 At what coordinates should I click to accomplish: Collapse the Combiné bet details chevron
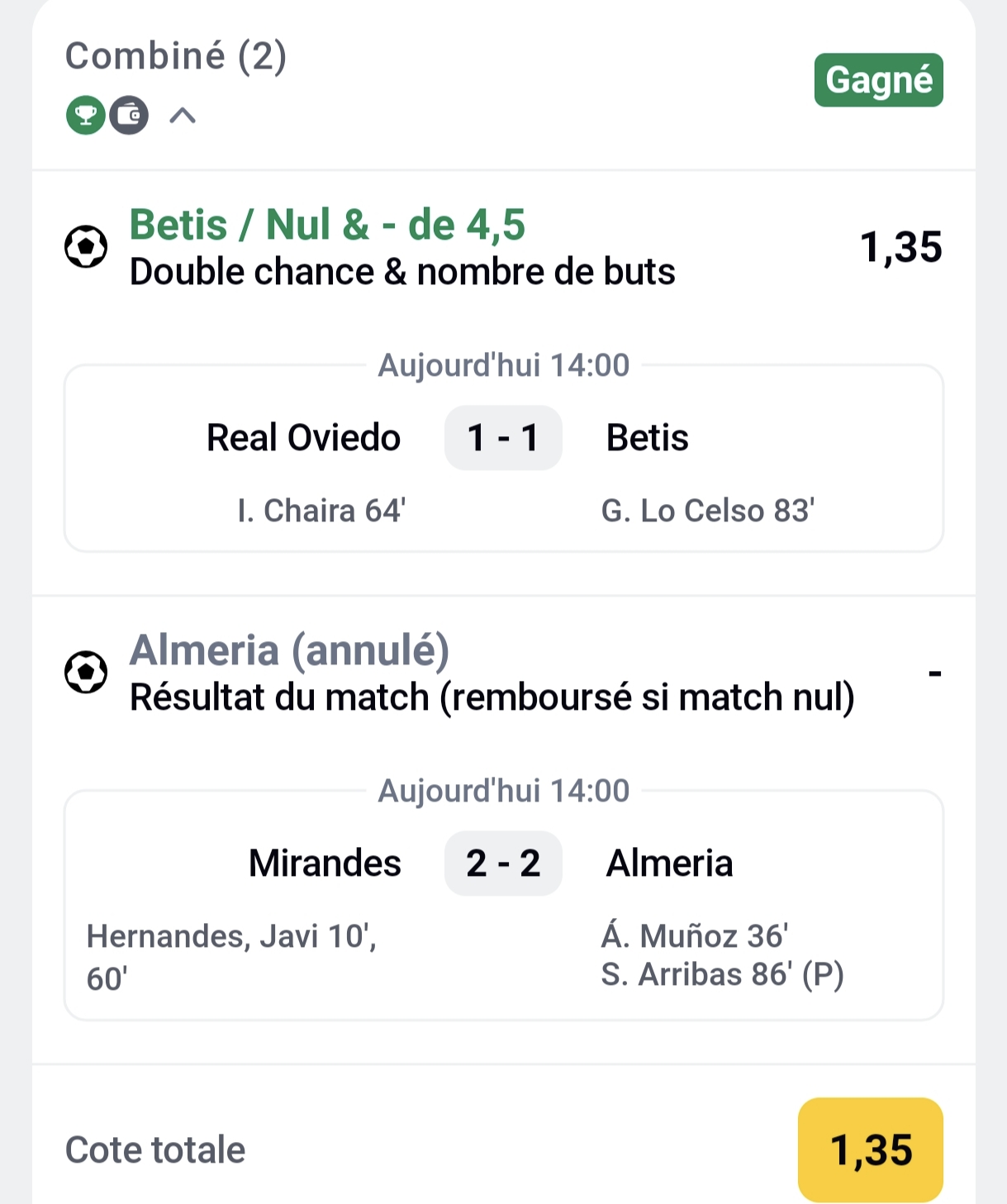tap(183, 116)
